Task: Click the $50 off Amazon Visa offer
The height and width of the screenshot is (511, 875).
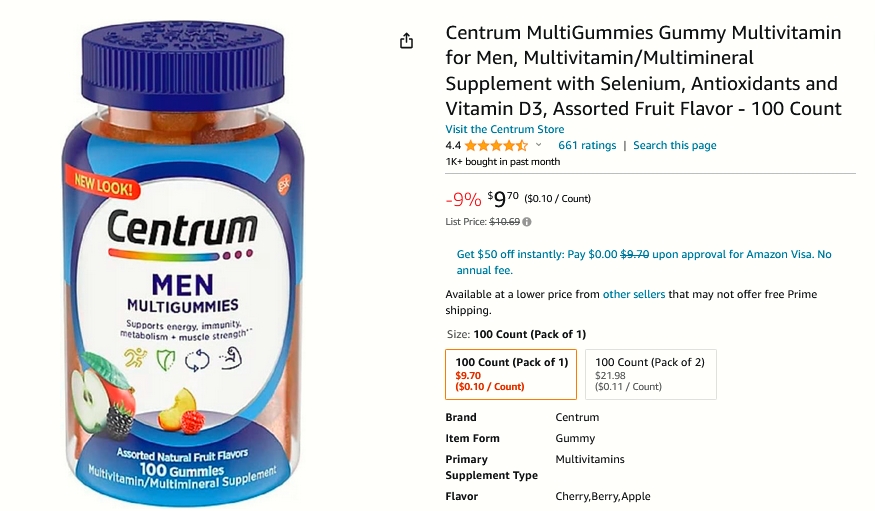Action: [x=644, y=262]
